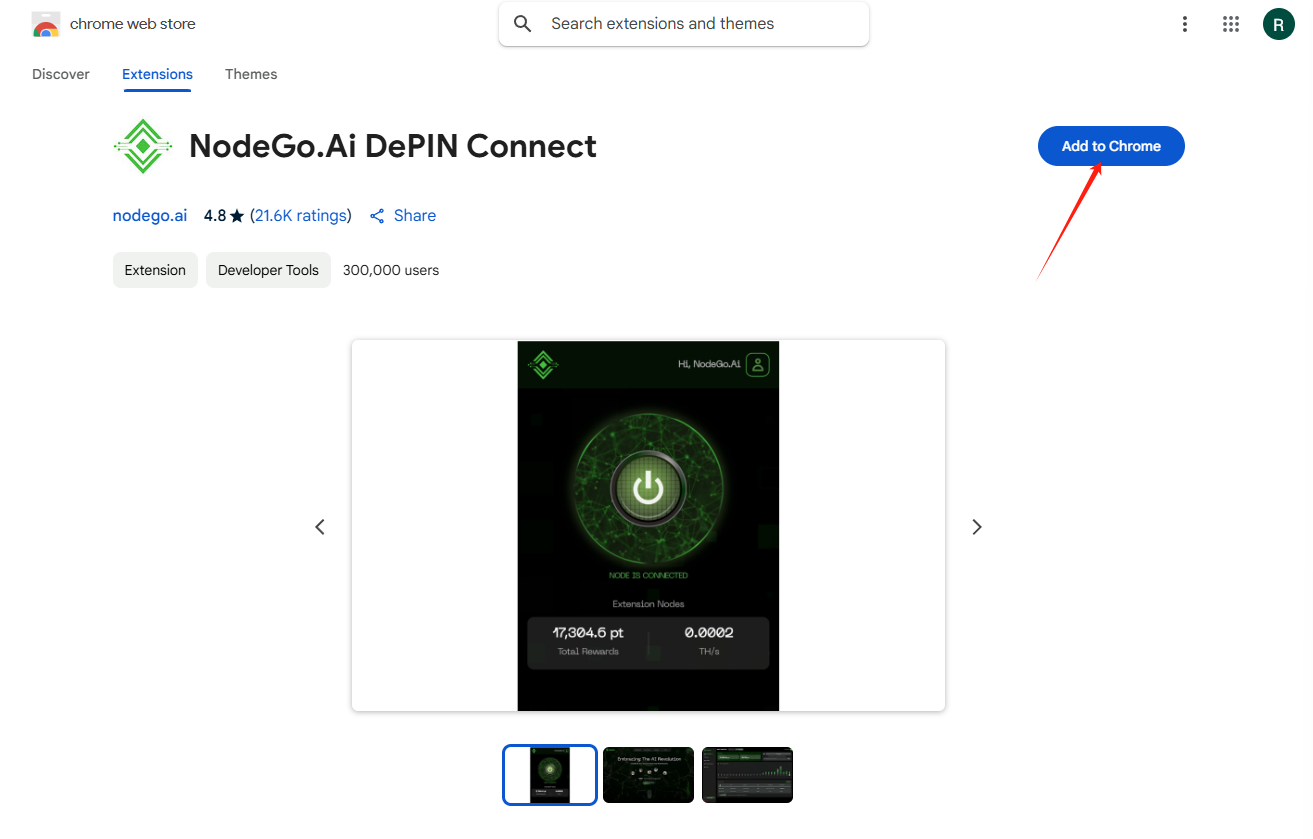Screen dimensions: 1313x839
Task: Click the NodeGo.Ai extension logo
Action: tap(143, 146)
